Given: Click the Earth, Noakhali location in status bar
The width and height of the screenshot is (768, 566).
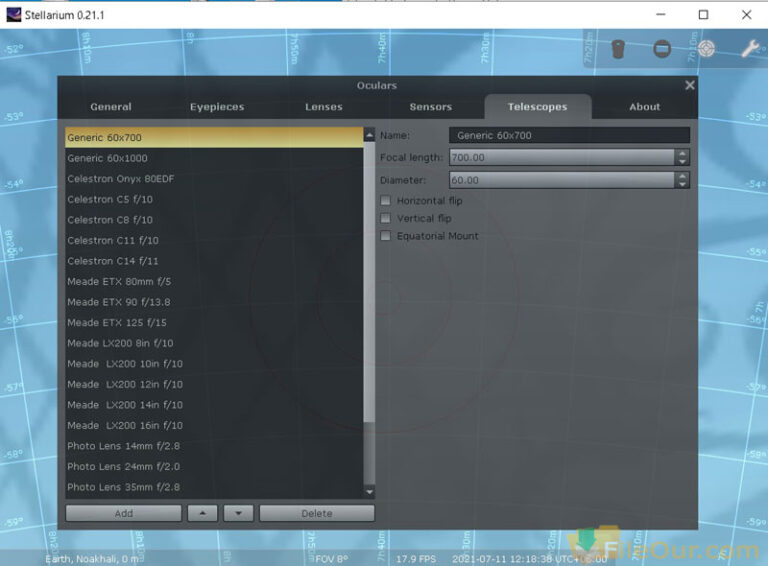Looking at the screenshot, I should coord(92,559).
